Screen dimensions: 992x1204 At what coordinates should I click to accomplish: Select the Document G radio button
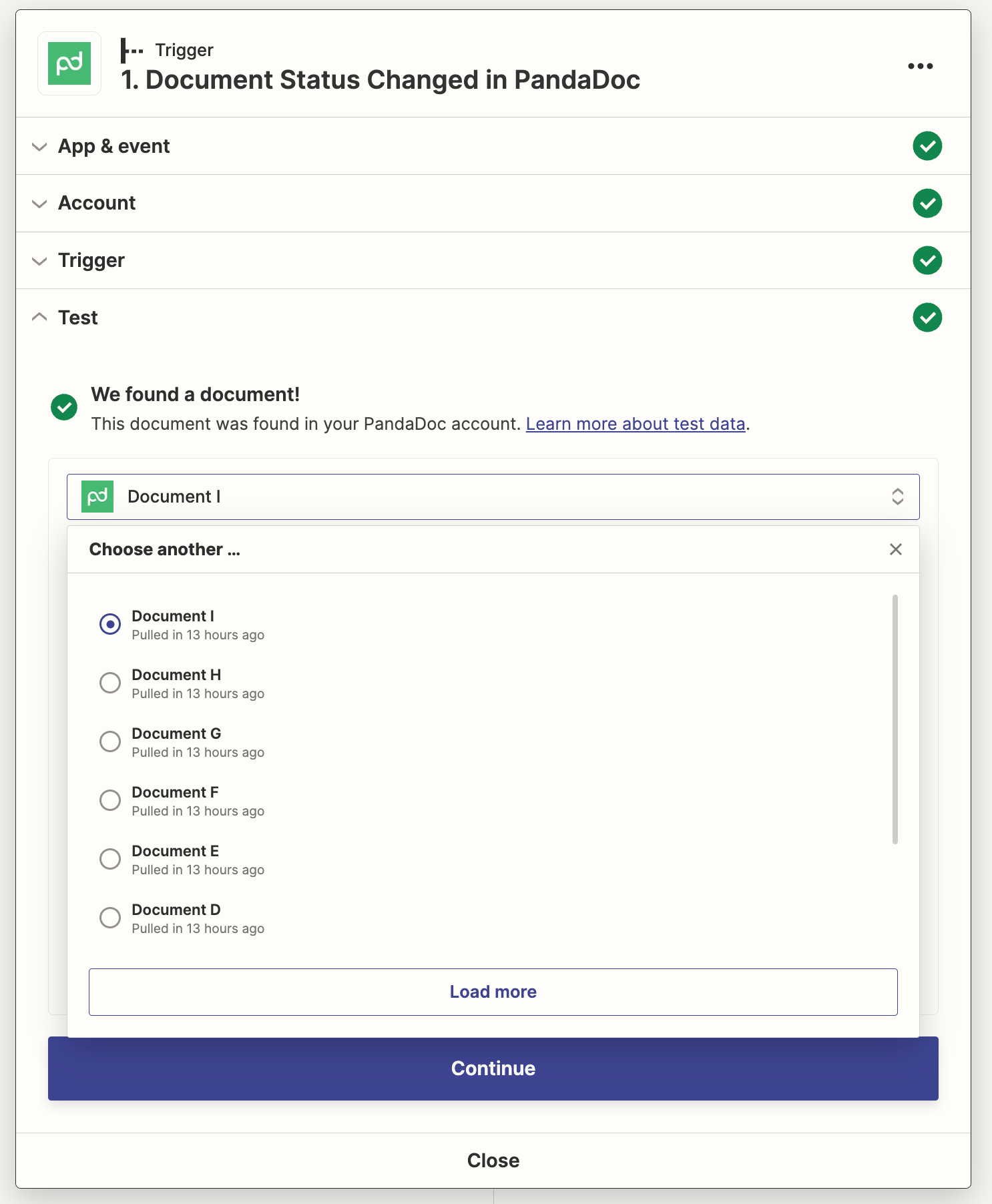110,741
